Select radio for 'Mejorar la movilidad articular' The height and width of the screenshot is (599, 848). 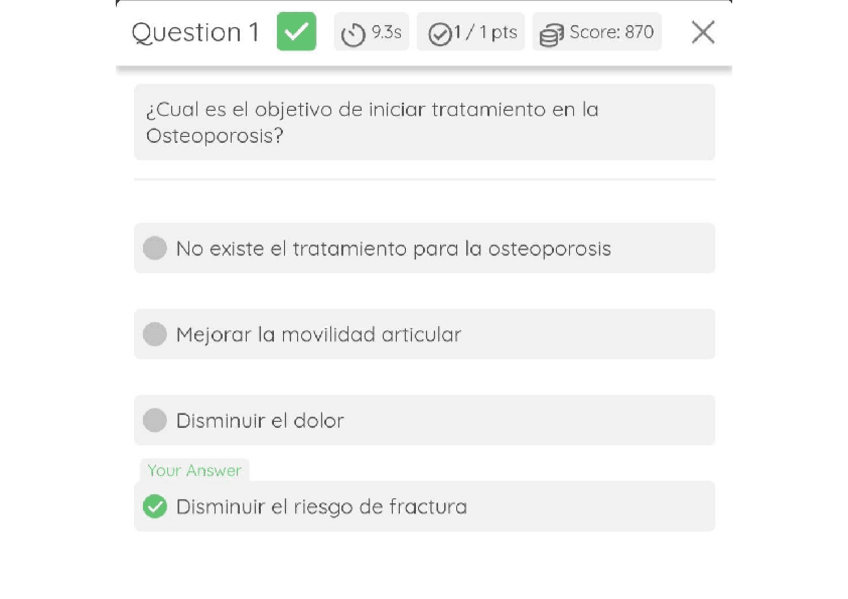pos(155,334)
